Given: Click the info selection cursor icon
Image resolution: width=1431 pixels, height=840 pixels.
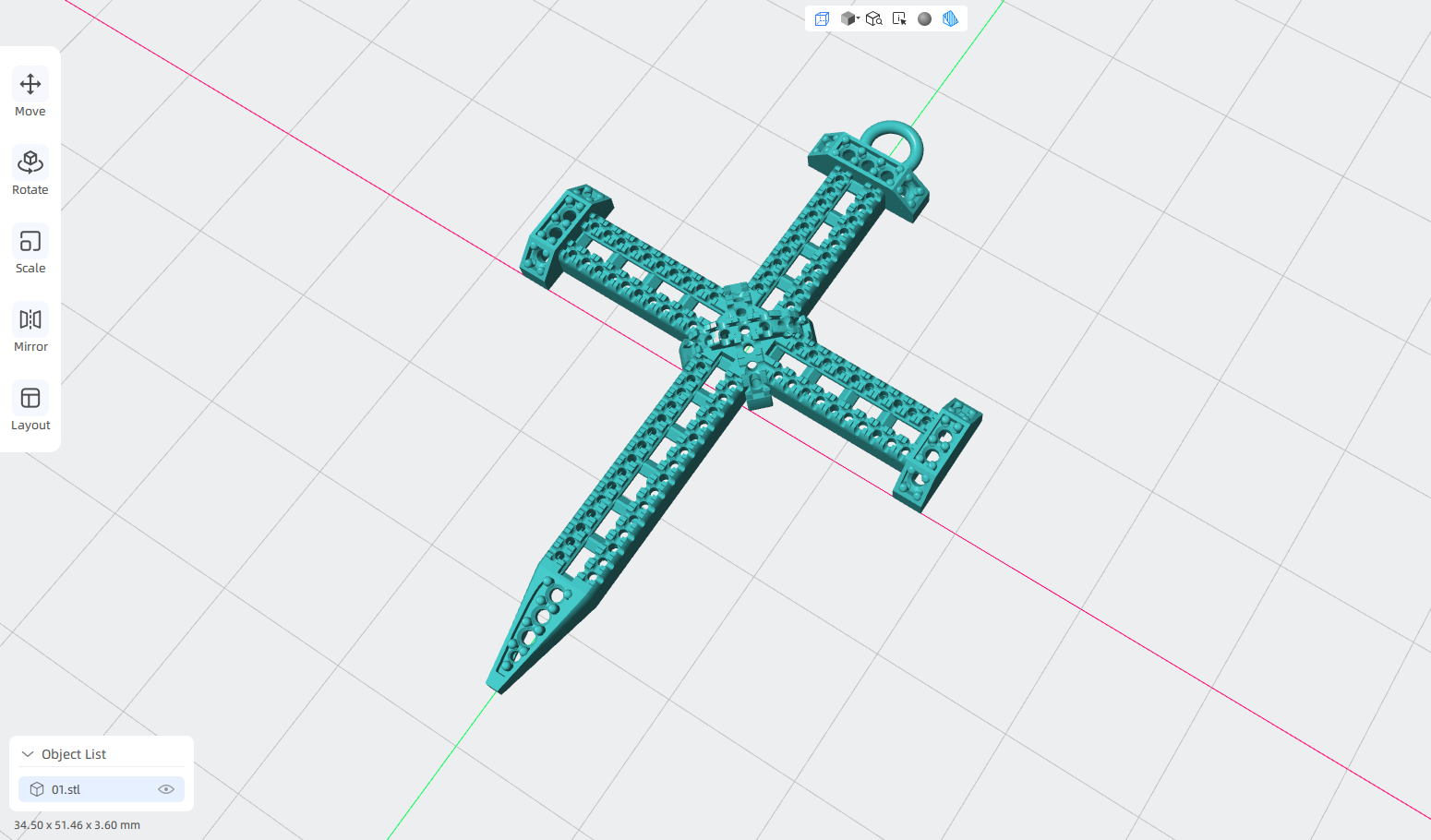Looking at the screenshot, I should coord(899,18).
